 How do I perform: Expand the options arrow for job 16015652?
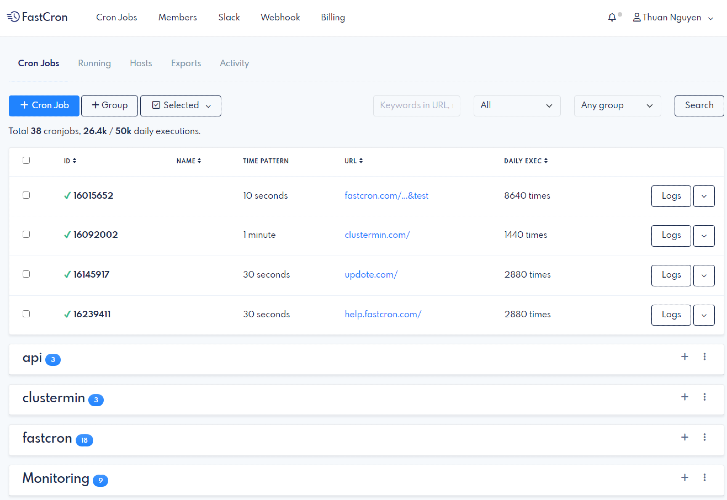pos(704,196)
